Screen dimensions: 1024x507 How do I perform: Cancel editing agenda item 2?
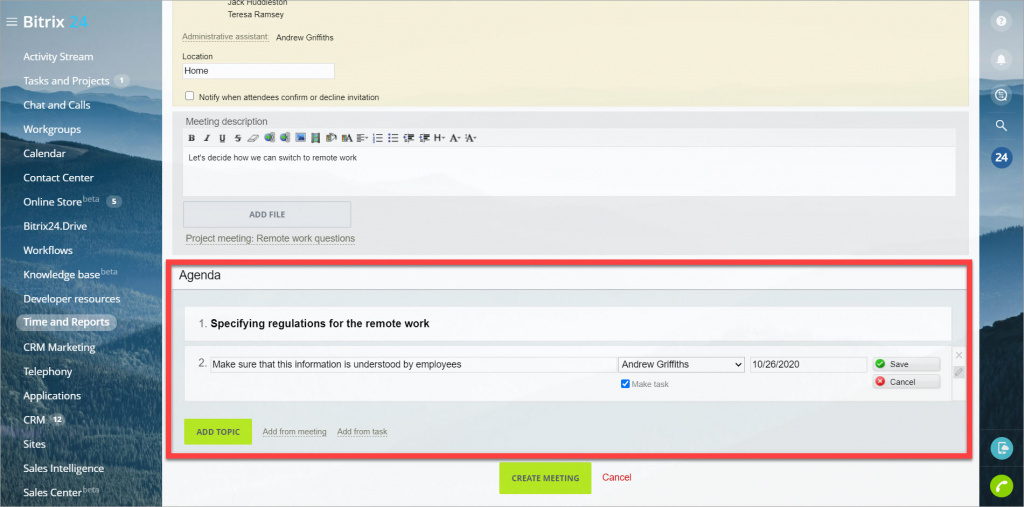(906, 382)
